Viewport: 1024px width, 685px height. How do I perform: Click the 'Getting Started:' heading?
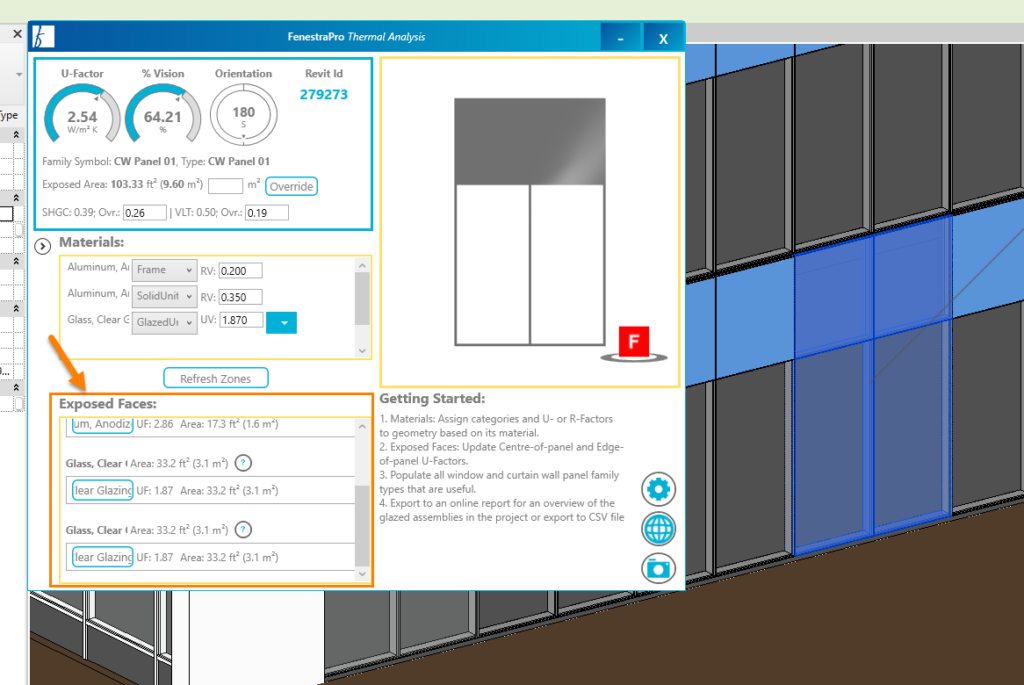pos(432,398)
